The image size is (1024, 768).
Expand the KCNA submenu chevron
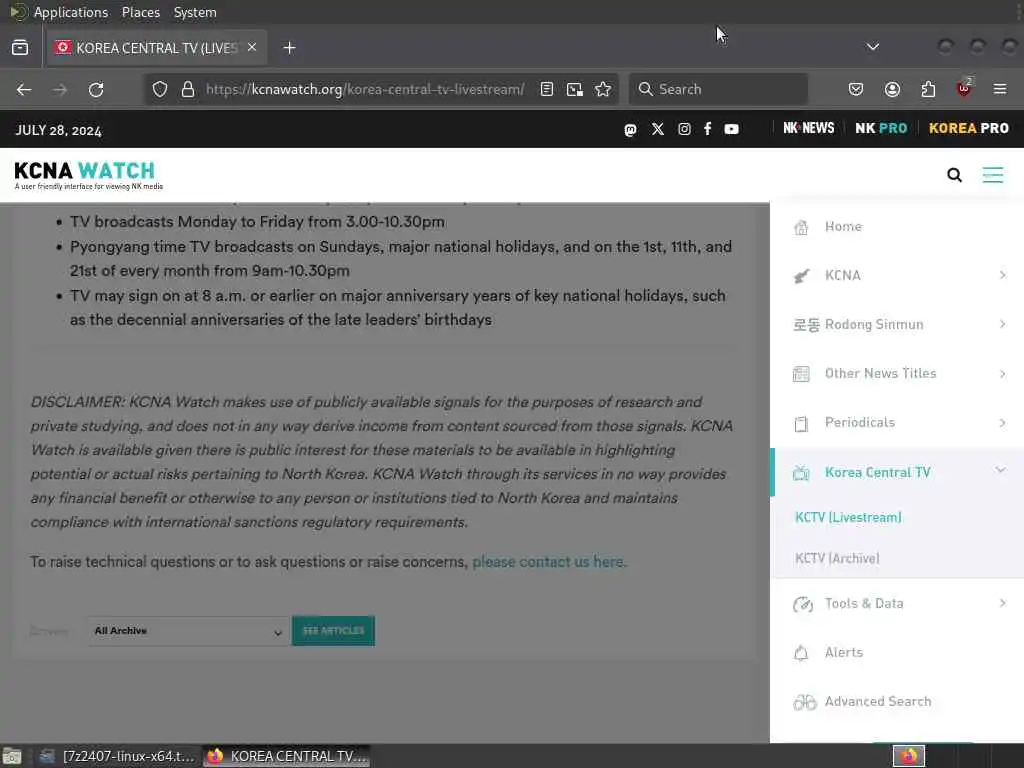tap(1002, 276)
